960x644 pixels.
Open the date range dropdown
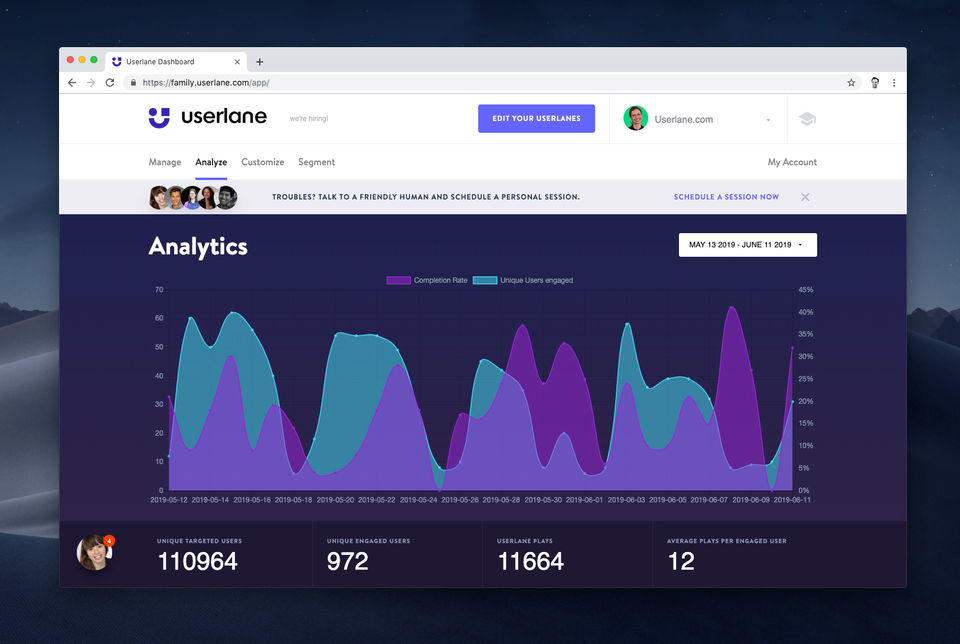(x=748, y=245)
